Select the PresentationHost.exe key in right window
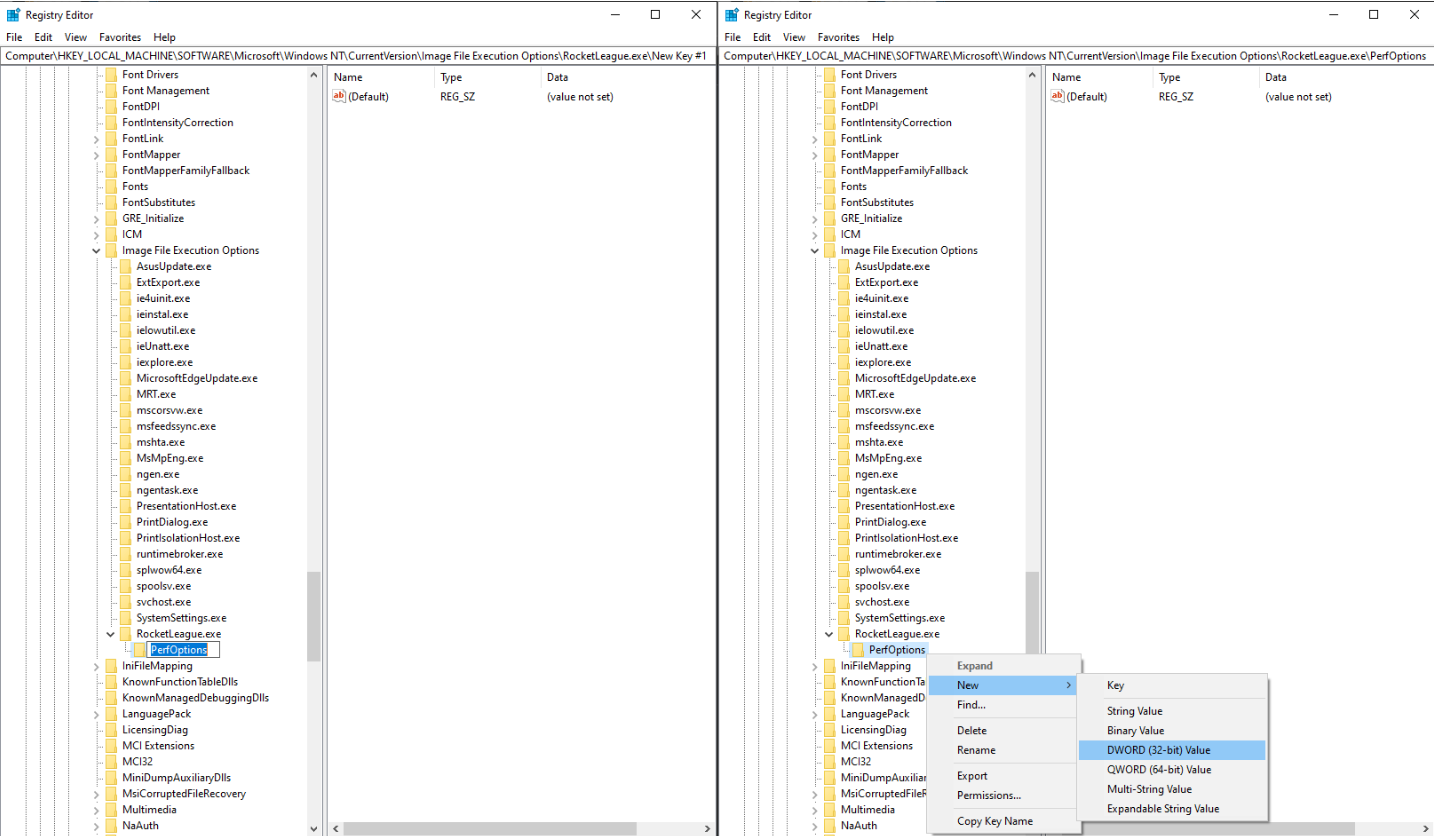Screen dimensions: 1434x836 tap(904, 507)
